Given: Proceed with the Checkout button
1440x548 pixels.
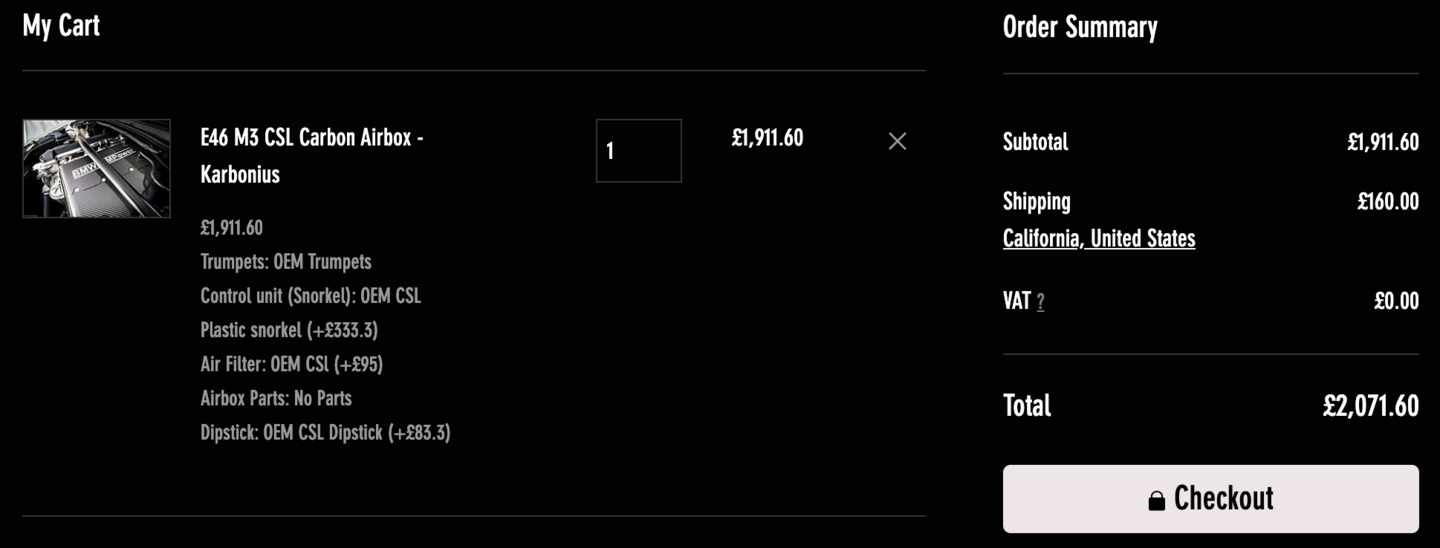Looking at the screenshot, I should tap(1211, 498).
